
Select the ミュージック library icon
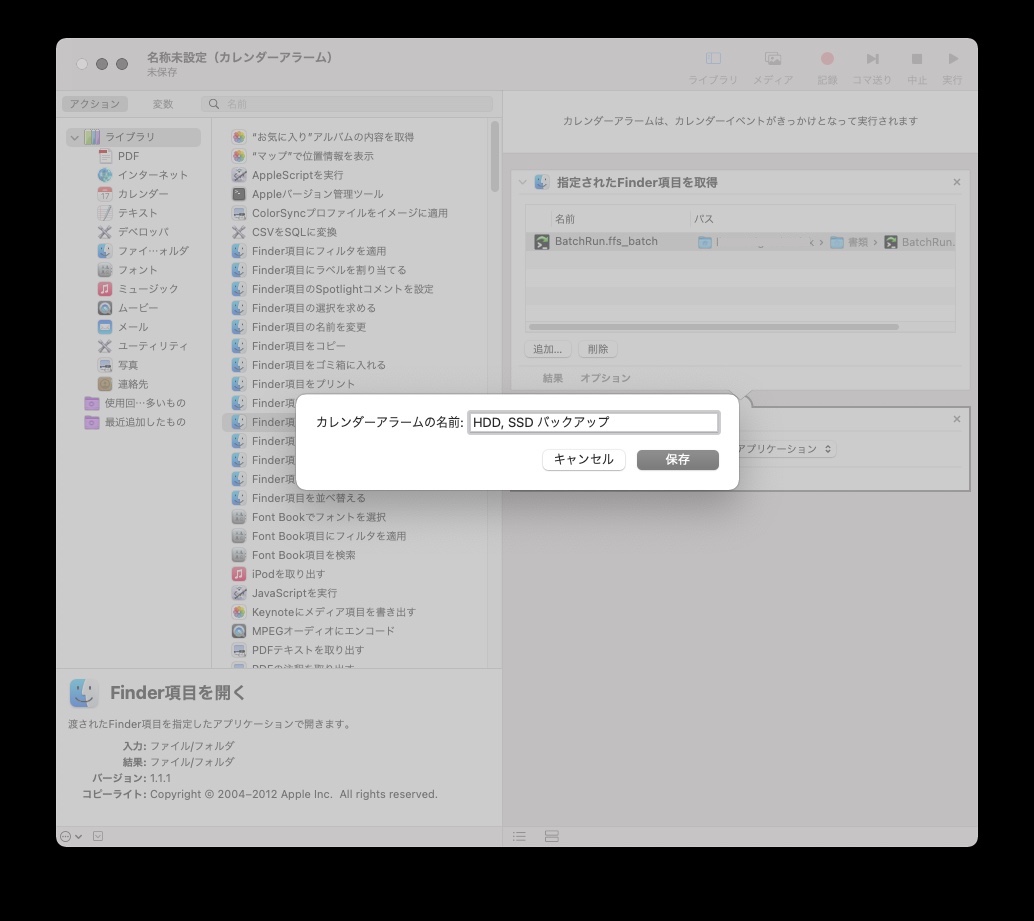[106, 288]
